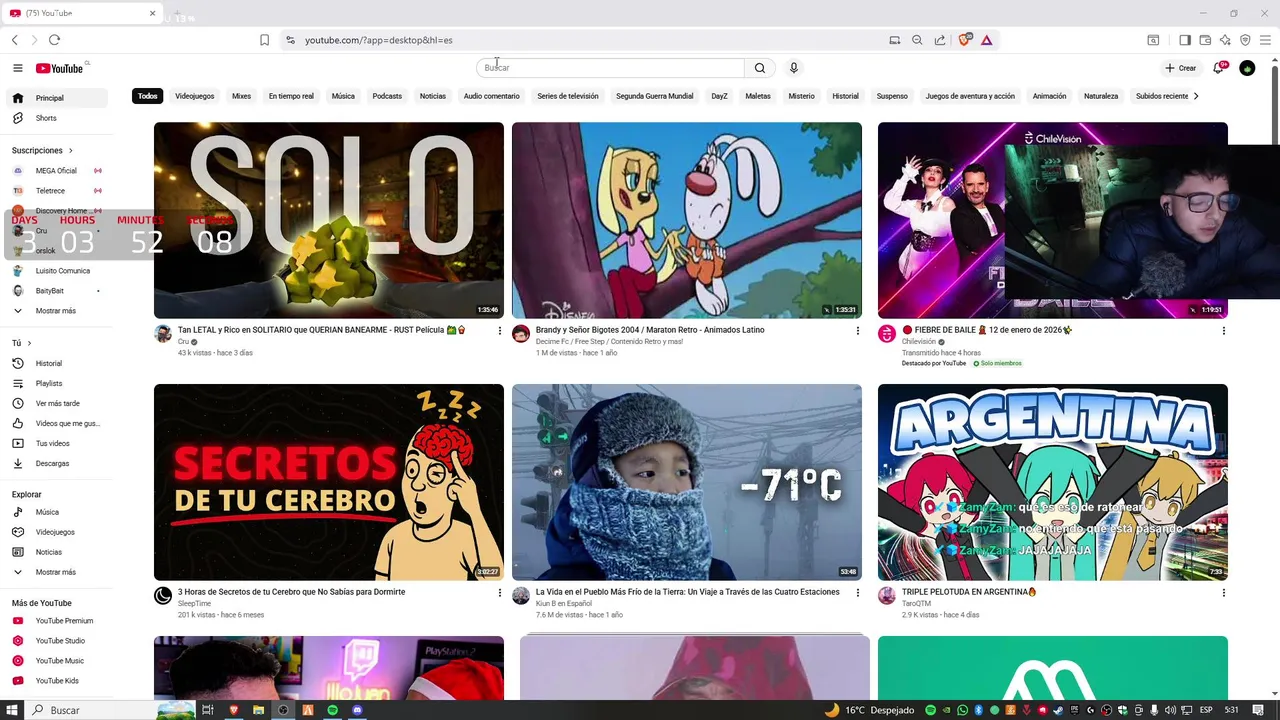Reload the page in browser toolbar
1280x720 pixels.
(54, 40)
